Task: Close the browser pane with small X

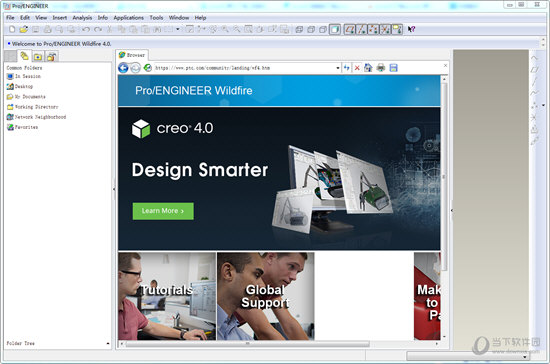Action: pos(445,66)
